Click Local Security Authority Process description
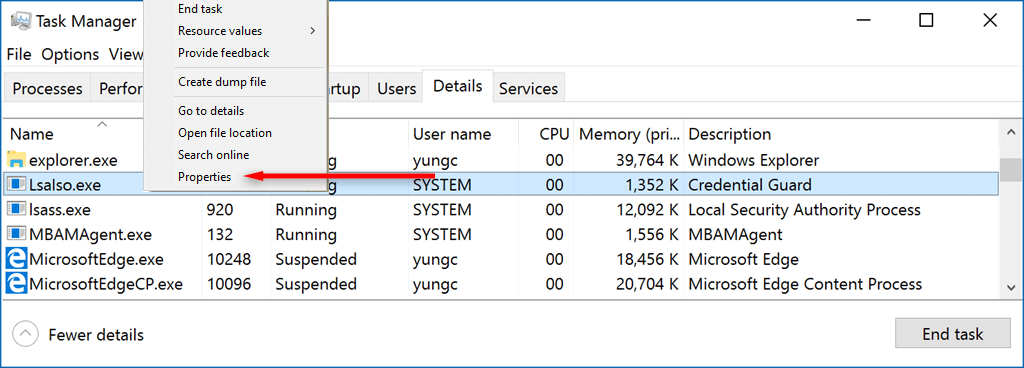This screenshot has width=1024, height=368. pyautogui.click(x=805, y=210)
